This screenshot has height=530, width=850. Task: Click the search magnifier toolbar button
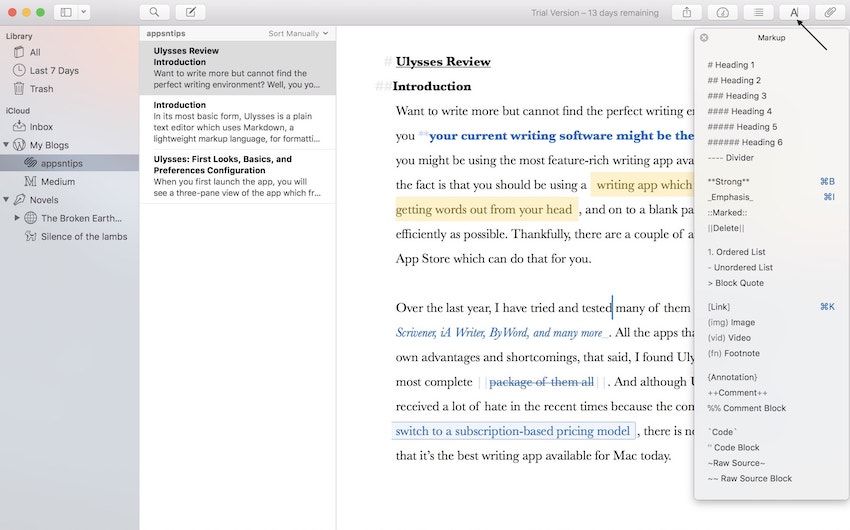[x=154, y=12]
